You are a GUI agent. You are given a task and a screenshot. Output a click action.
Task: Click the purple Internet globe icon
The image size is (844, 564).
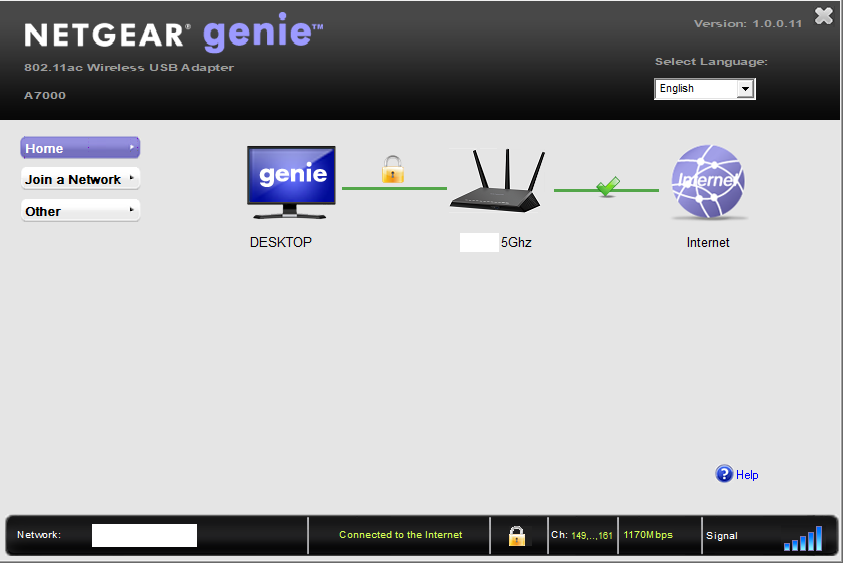coord(708,181)
